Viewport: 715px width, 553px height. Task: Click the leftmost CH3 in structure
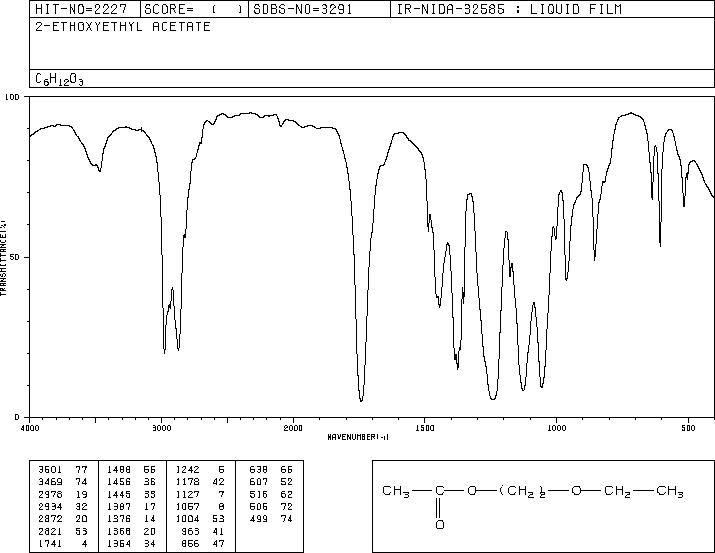click(x=396, y=491)
